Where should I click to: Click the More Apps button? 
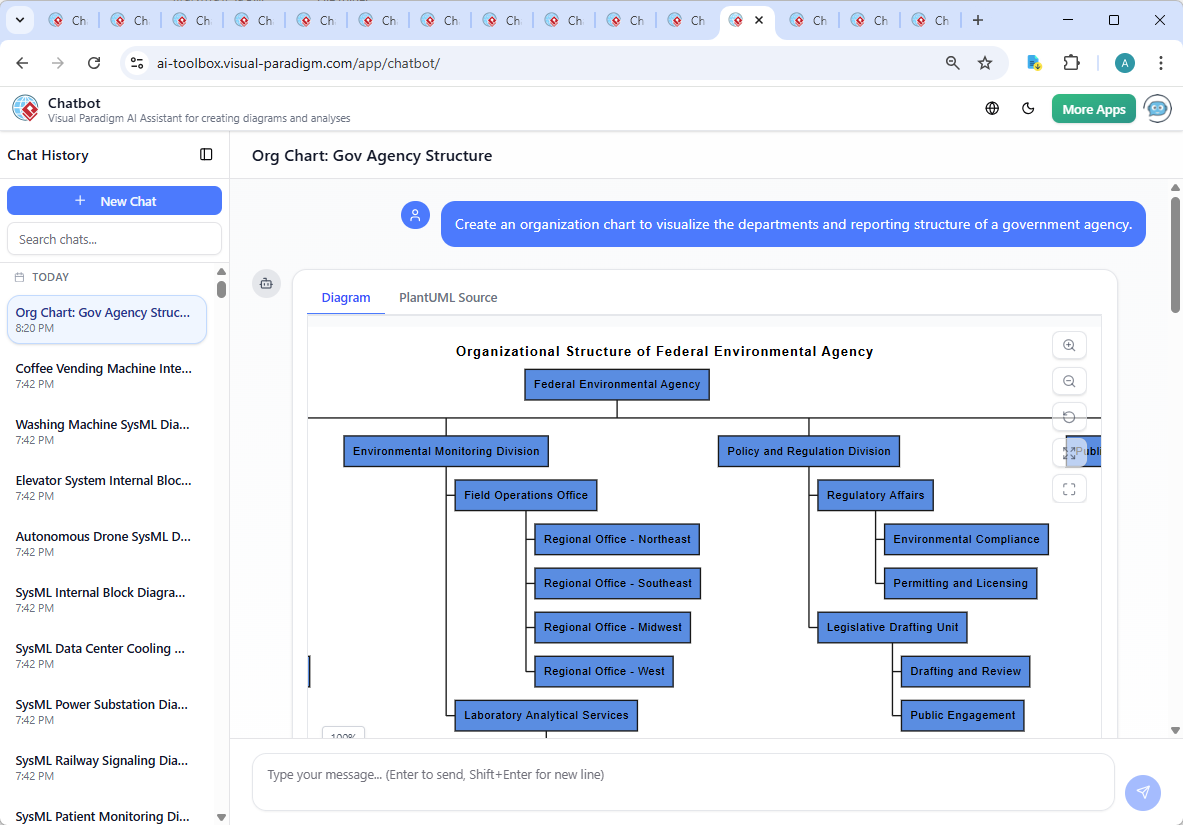click(1093, 108)
